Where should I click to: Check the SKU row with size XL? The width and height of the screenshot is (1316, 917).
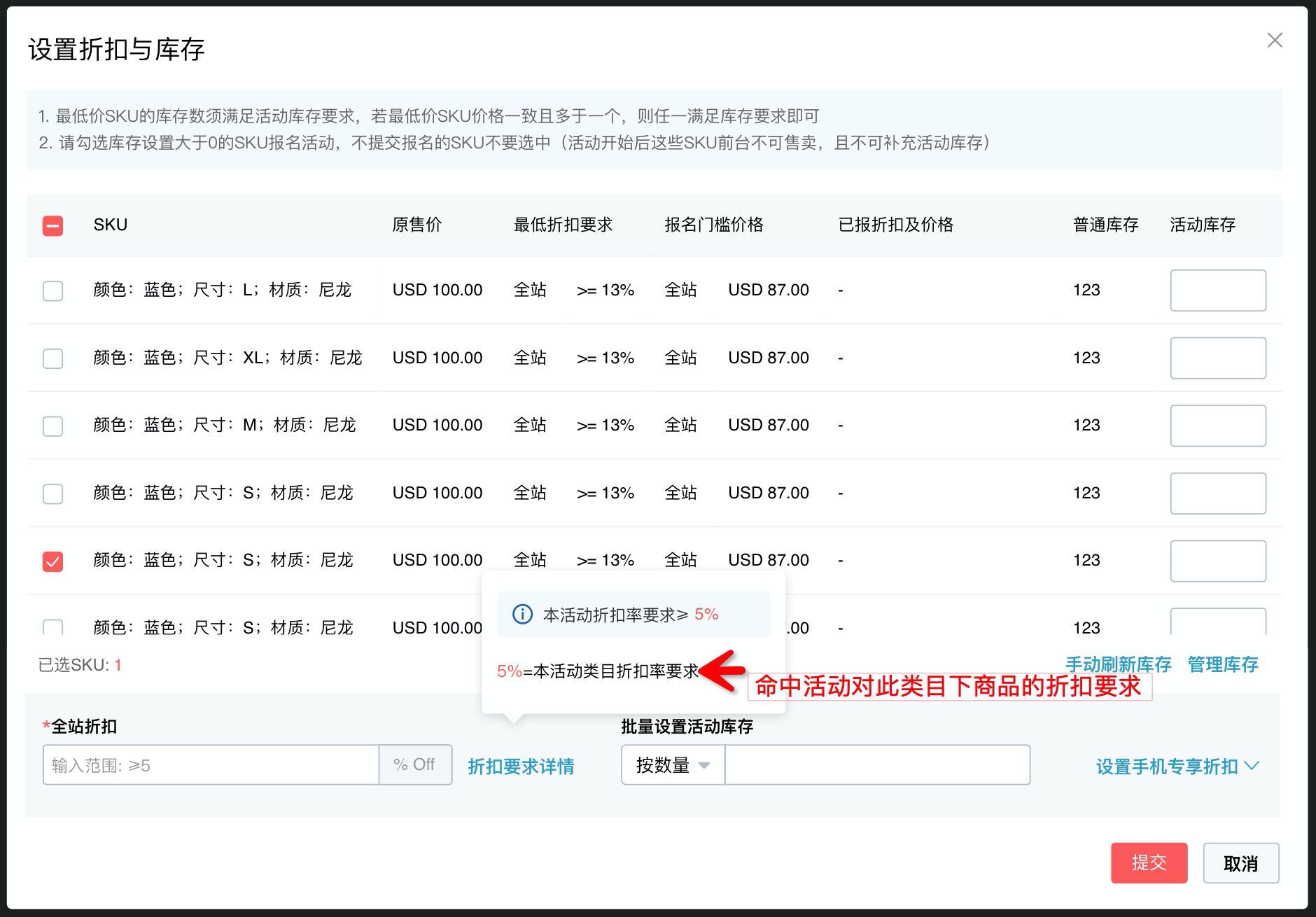pos(52,358)
